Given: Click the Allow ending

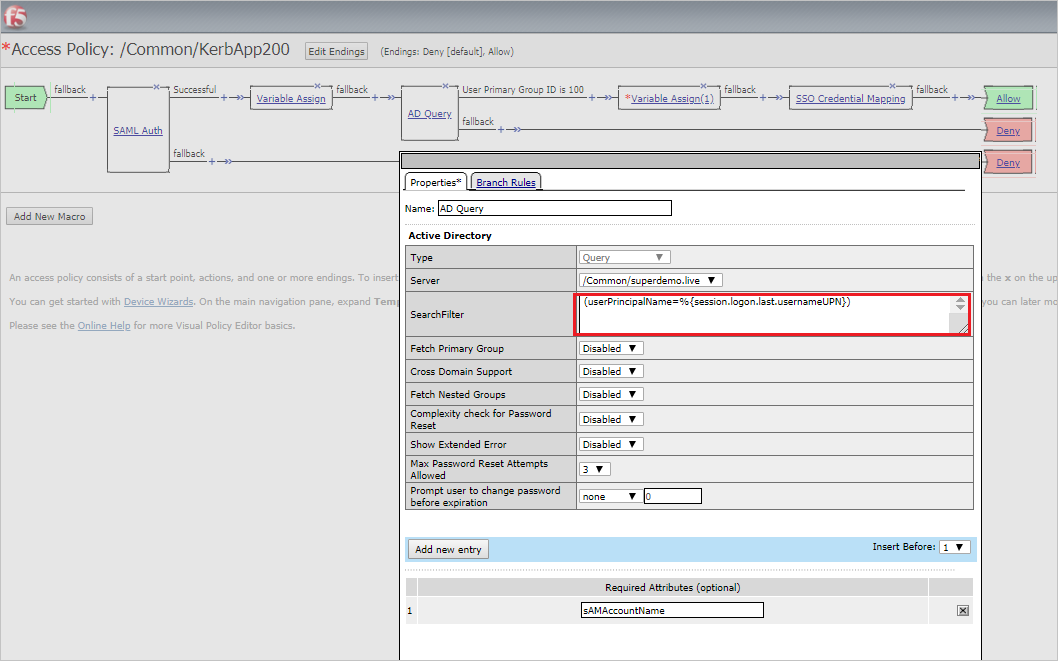Looking at the screenshot, I should pyautogui.click(x=1008, y=98).
